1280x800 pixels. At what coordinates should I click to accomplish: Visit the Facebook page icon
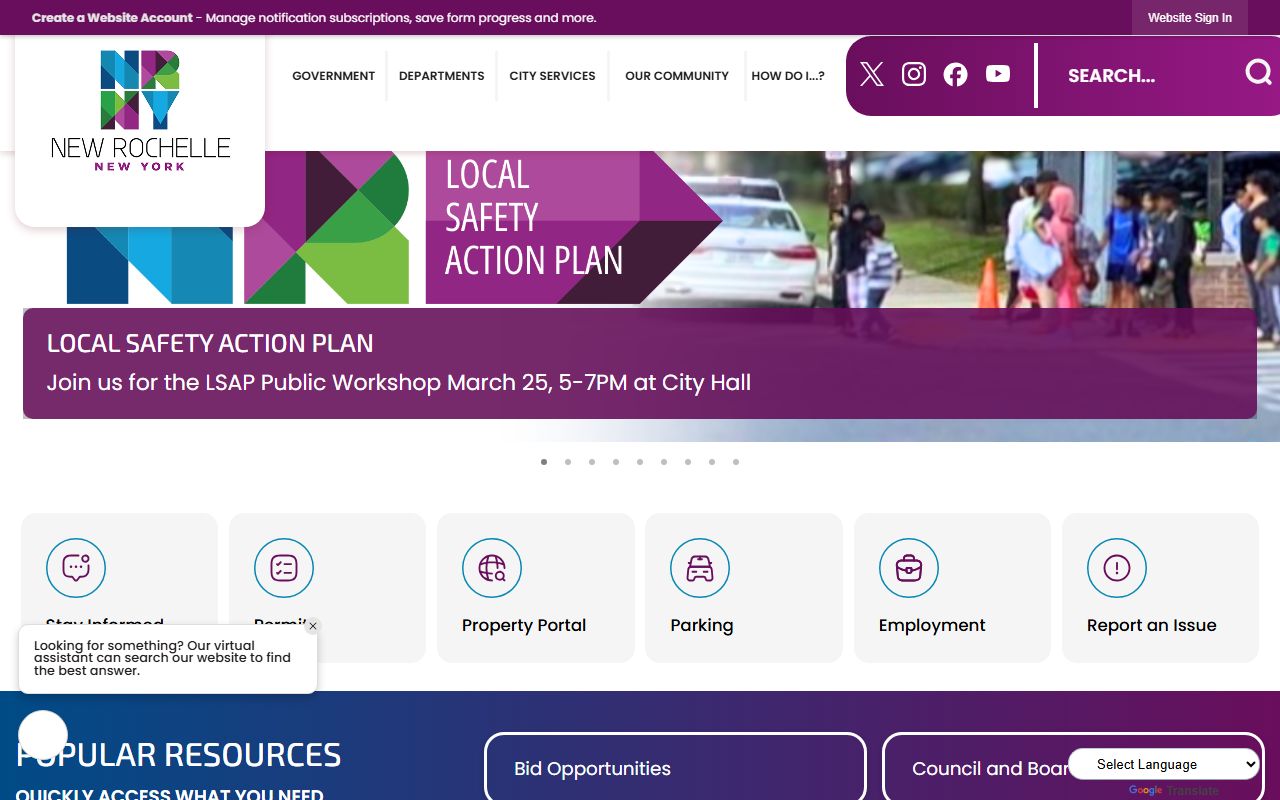tap(956, 74)
